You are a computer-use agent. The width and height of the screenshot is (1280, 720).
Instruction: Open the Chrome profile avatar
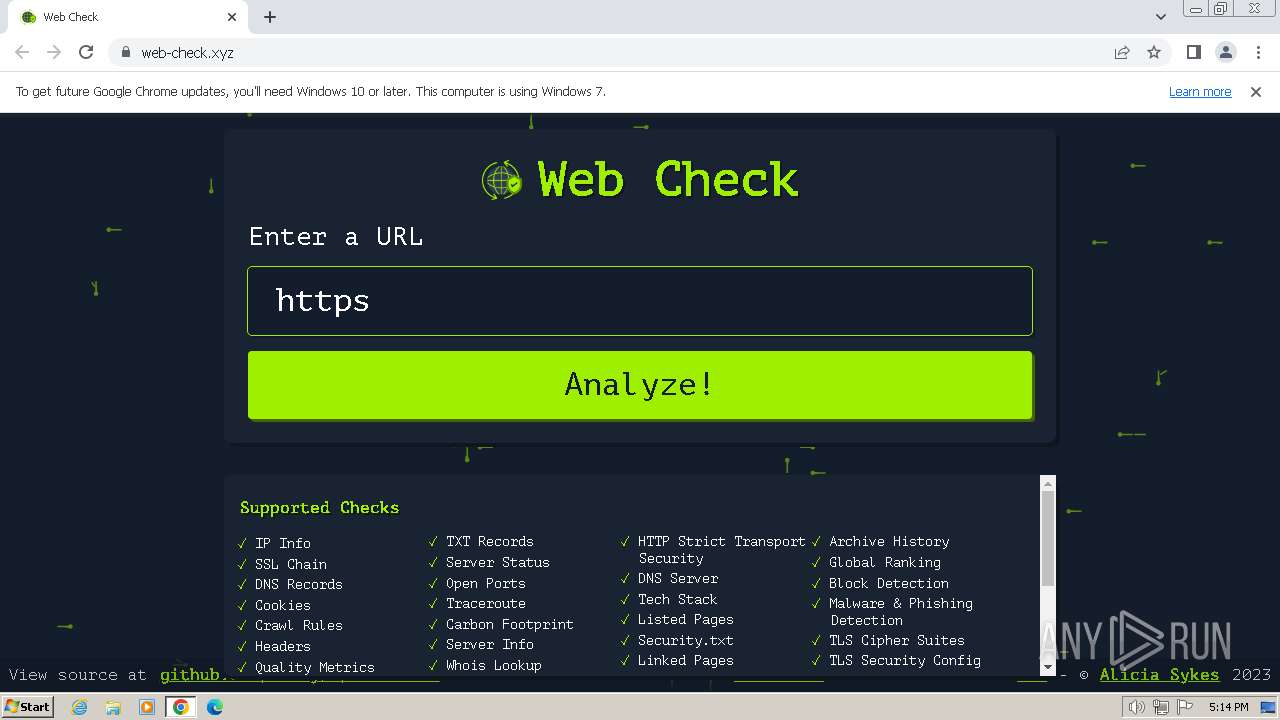(x=1225, y=52)
